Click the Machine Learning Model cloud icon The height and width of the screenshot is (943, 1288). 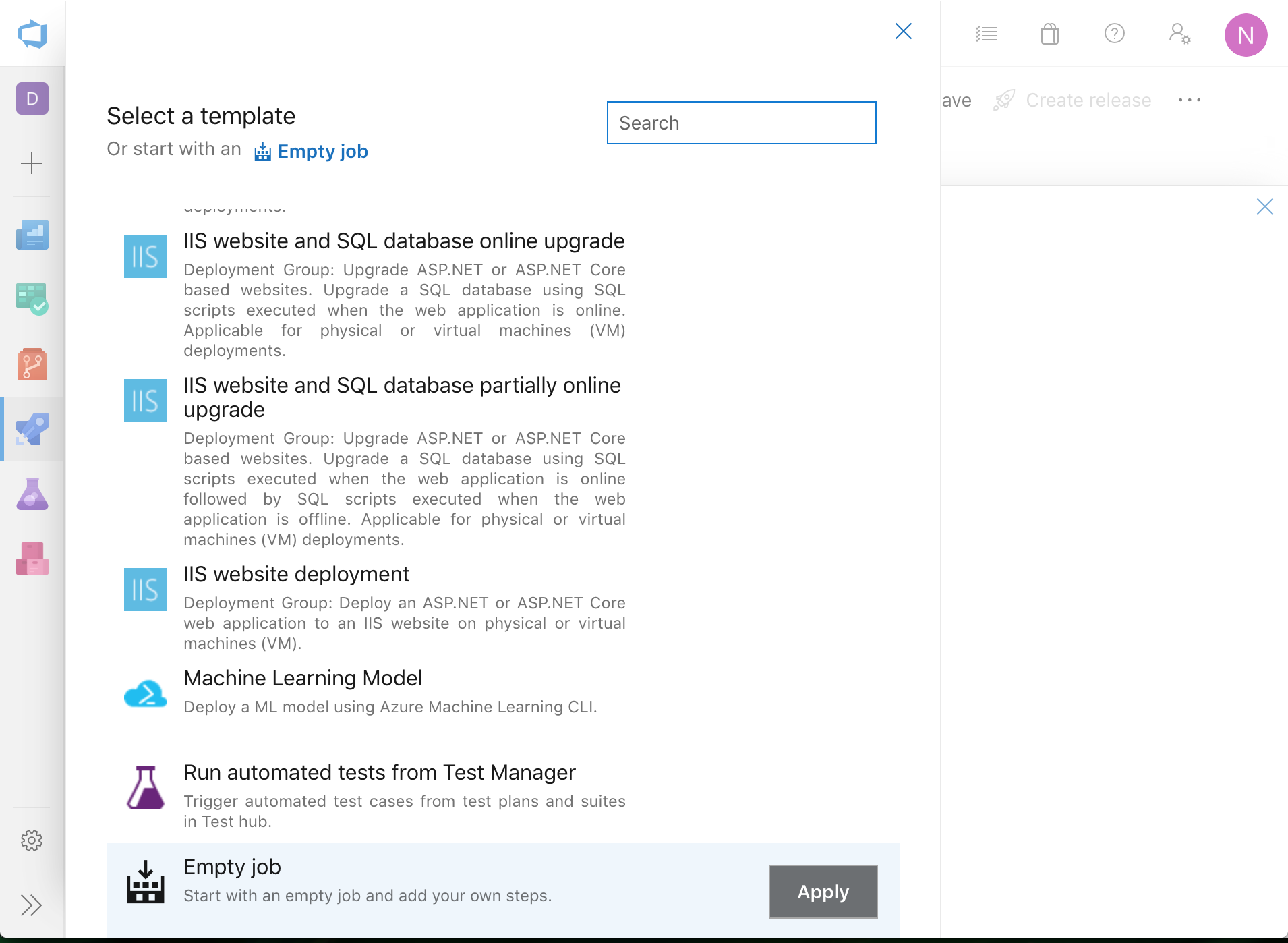tap(146, 693)
